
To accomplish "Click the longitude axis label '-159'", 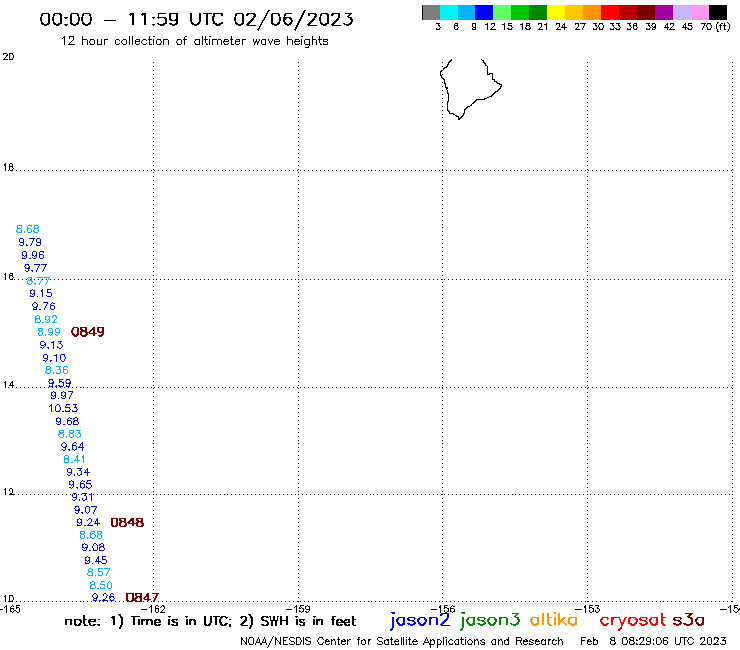I will click(x=298, y=609).
